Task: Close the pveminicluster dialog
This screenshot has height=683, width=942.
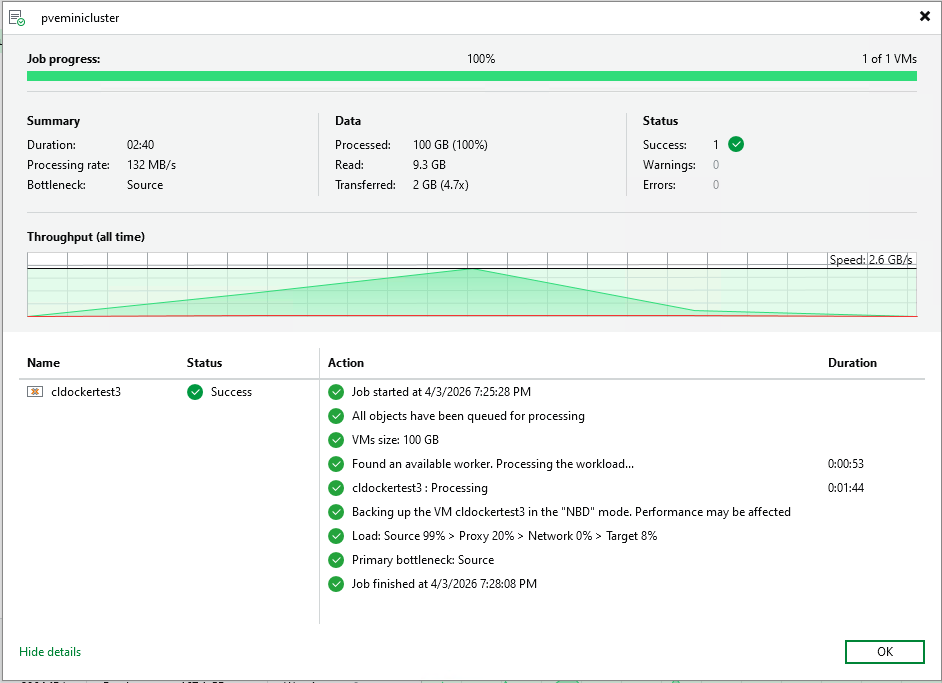Action: [924, 16]
